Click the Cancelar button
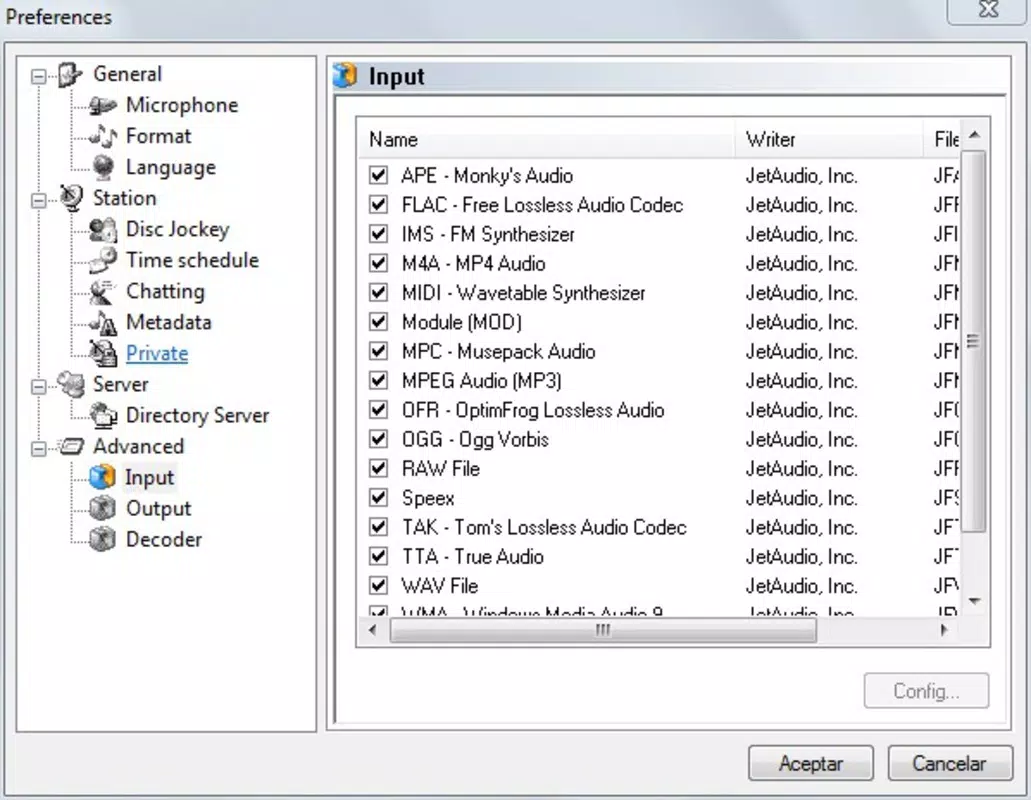Viewport: 1031px width, 800px height. click(950, 763)
